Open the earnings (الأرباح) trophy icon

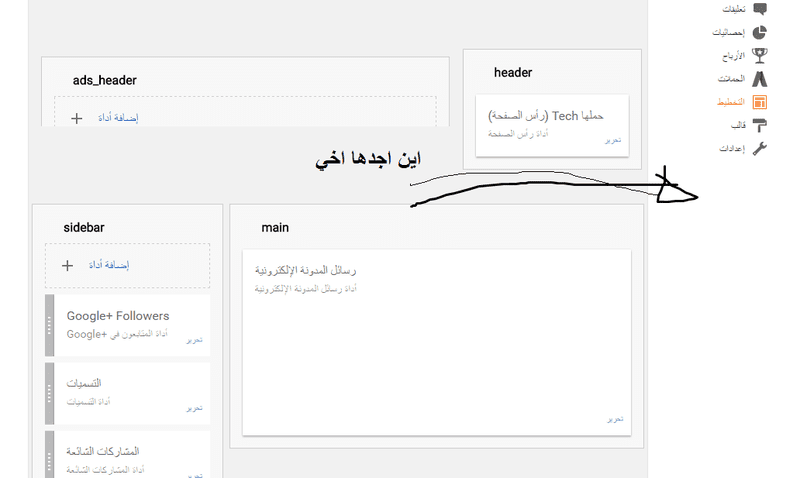[x=760, y=55]
